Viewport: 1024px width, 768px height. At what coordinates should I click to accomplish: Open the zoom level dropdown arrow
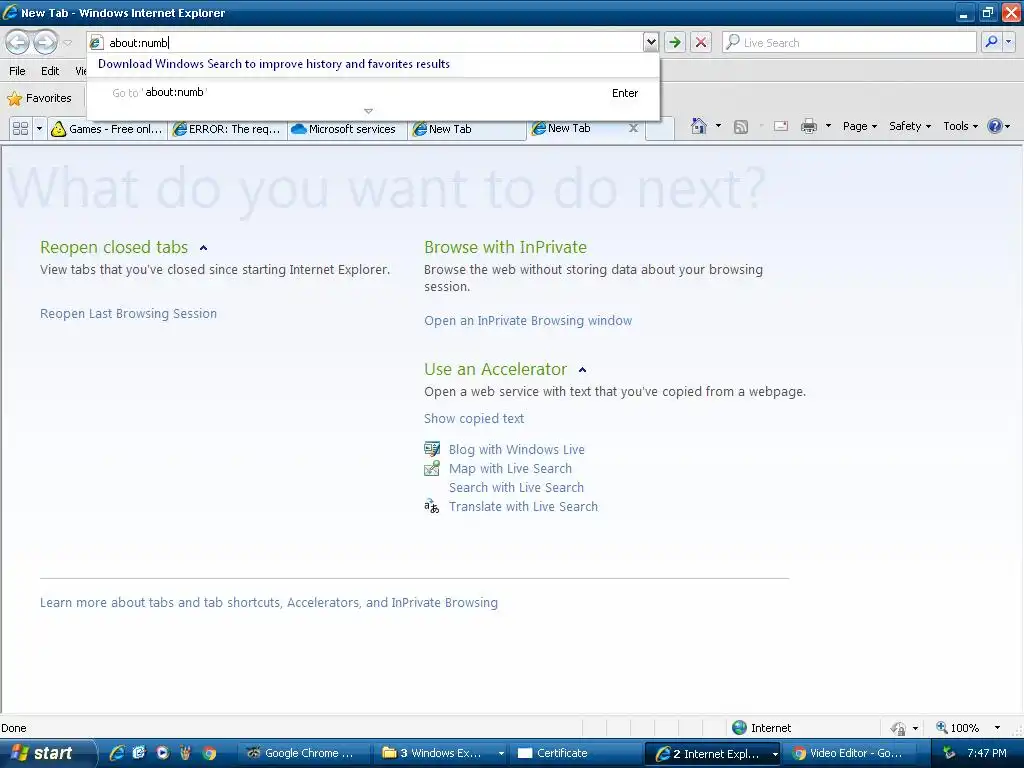(x=997, y=728)
